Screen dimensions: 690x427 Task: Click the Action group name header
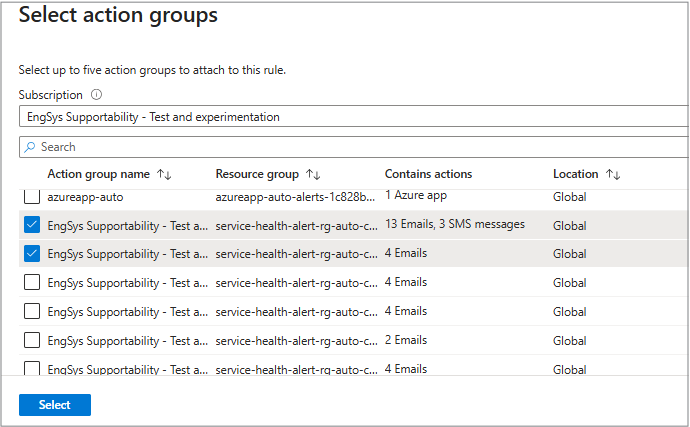[x=98, y=174]
